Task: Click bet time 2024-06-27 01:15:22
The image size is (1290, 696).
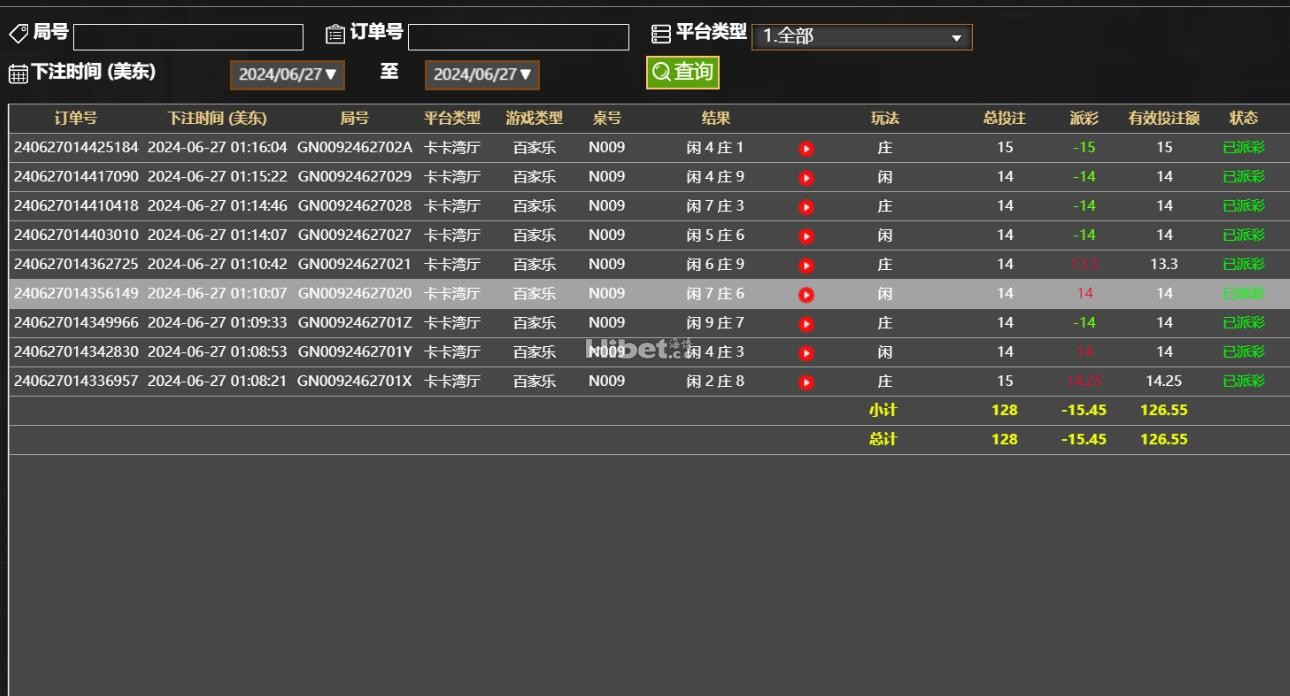Action: click(x=217, y=176)
